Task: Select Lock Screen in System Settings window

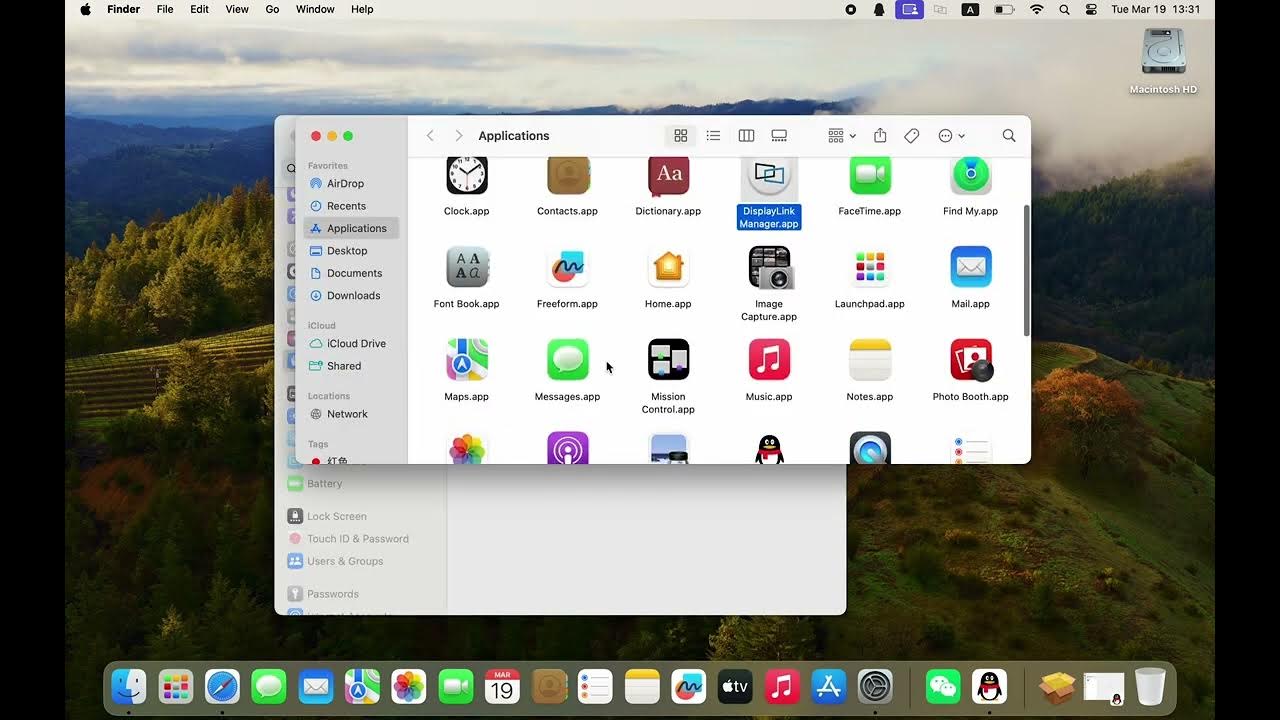Action: [x=336, y=517]
